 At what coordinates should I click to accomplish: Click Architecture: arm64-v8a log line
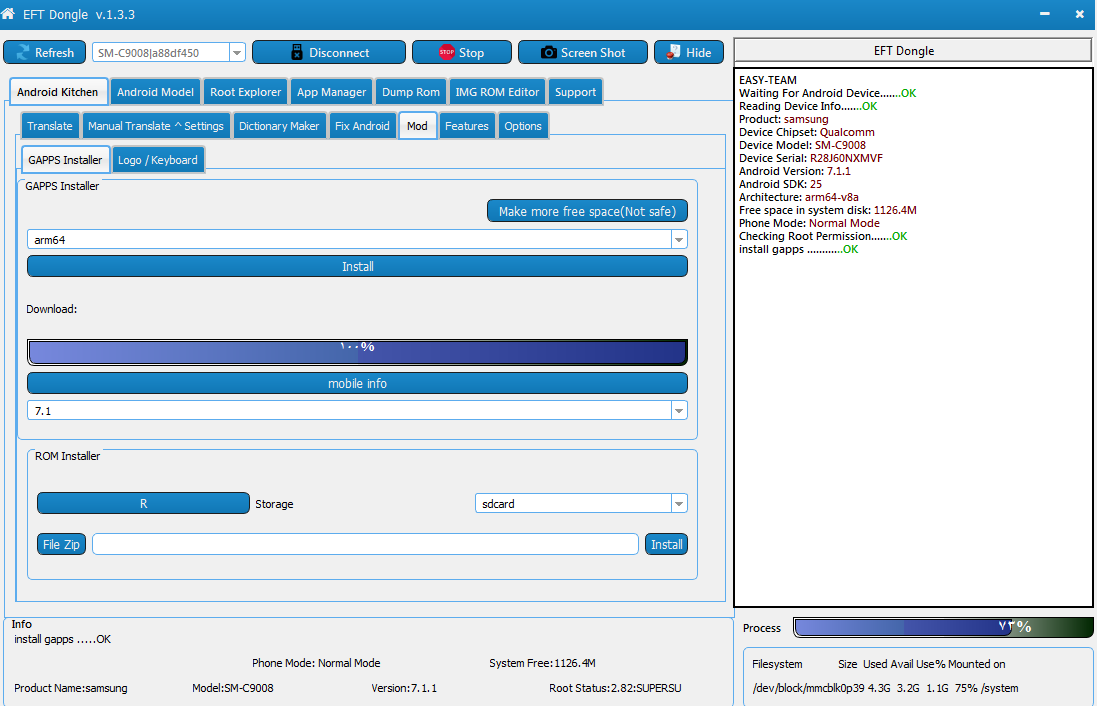point(799,197)
